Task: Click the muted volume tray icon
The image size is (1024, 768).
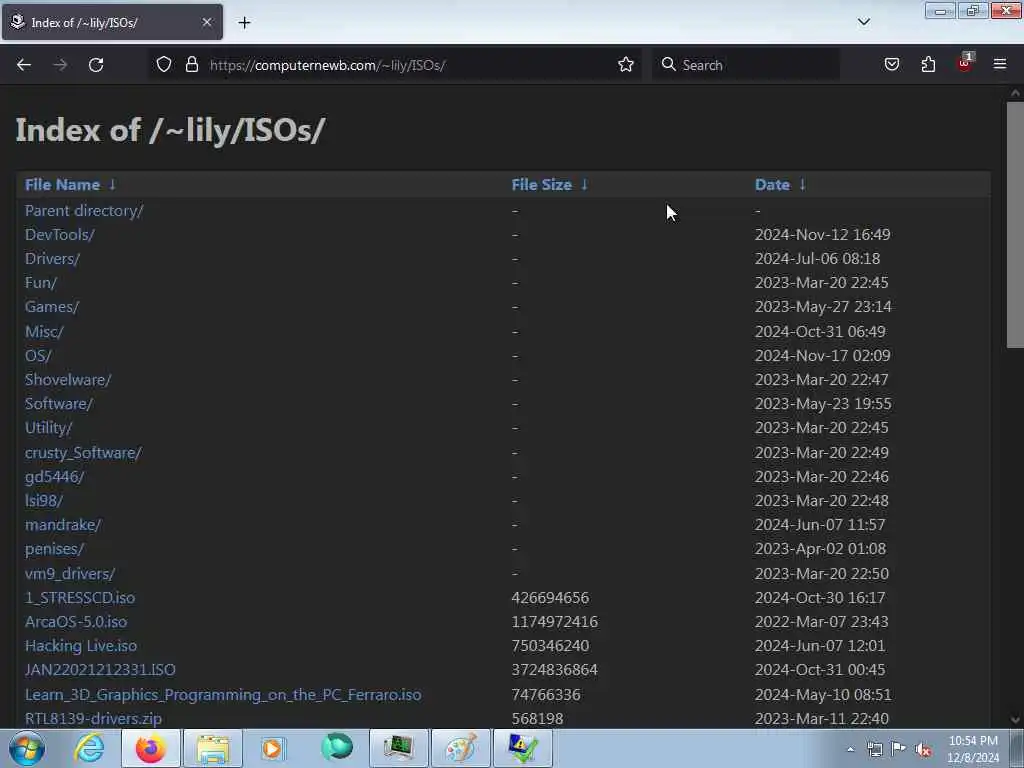Action: pyautogui.click(x=923, y=750)
